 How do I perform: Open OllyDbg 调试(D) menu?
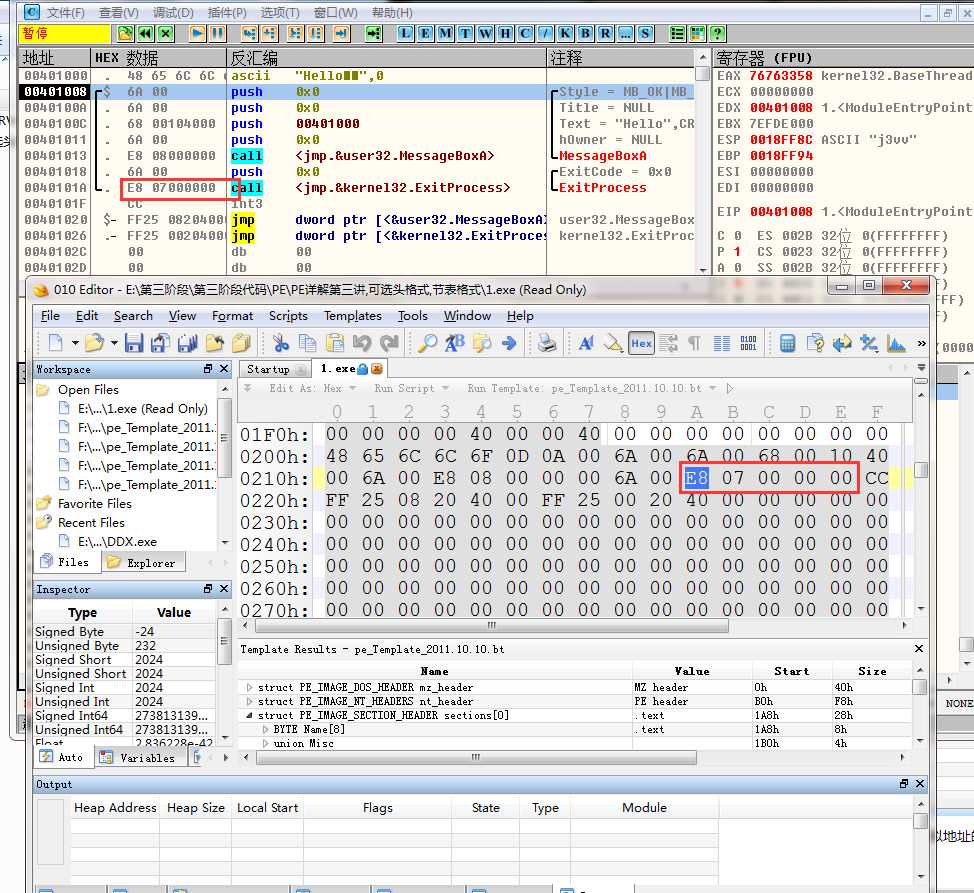pyautogui.click(x=173, y=12)
